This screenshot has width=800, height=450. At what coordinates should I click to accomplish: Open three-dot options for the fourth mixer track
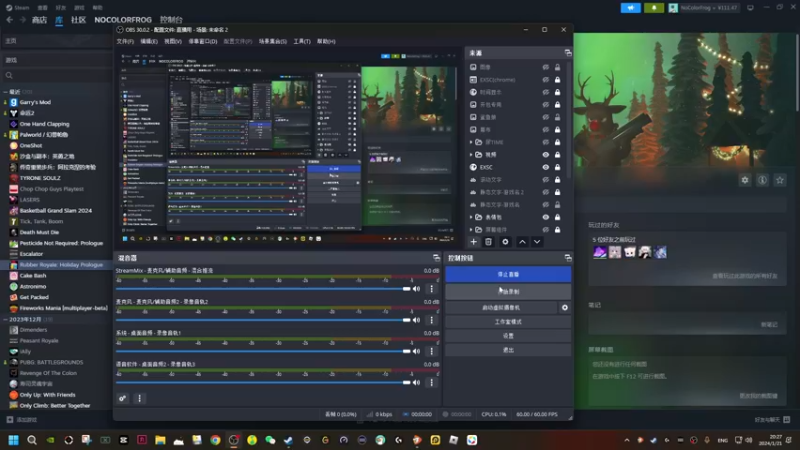(432, 382)
